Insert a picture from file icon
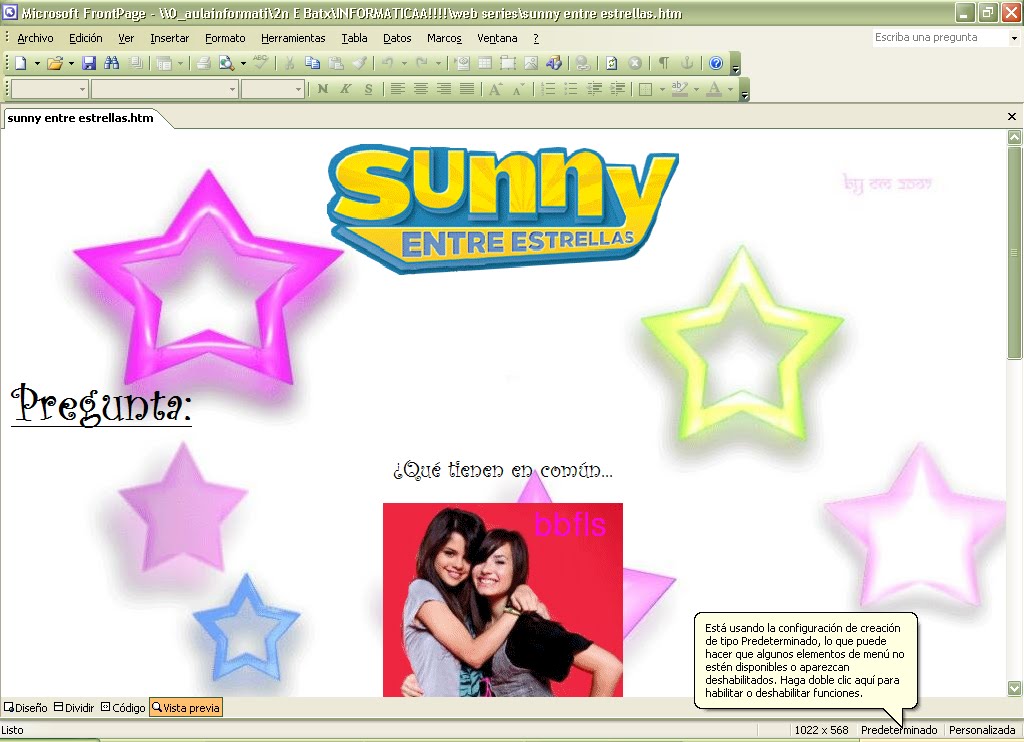 pyautogui.click(x=531, y=63)
